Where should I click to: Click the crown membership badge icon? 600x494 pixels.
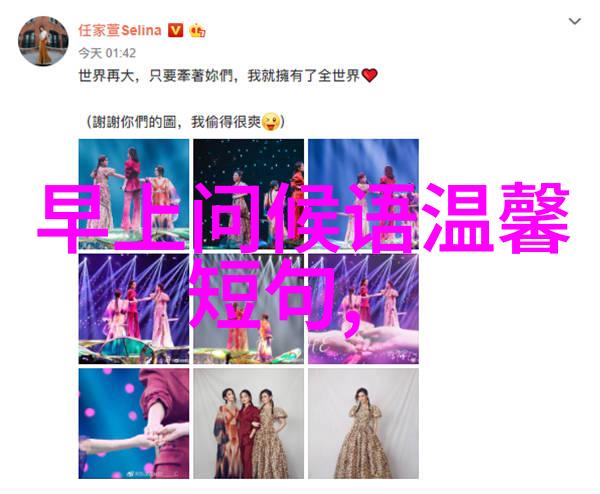197,30
